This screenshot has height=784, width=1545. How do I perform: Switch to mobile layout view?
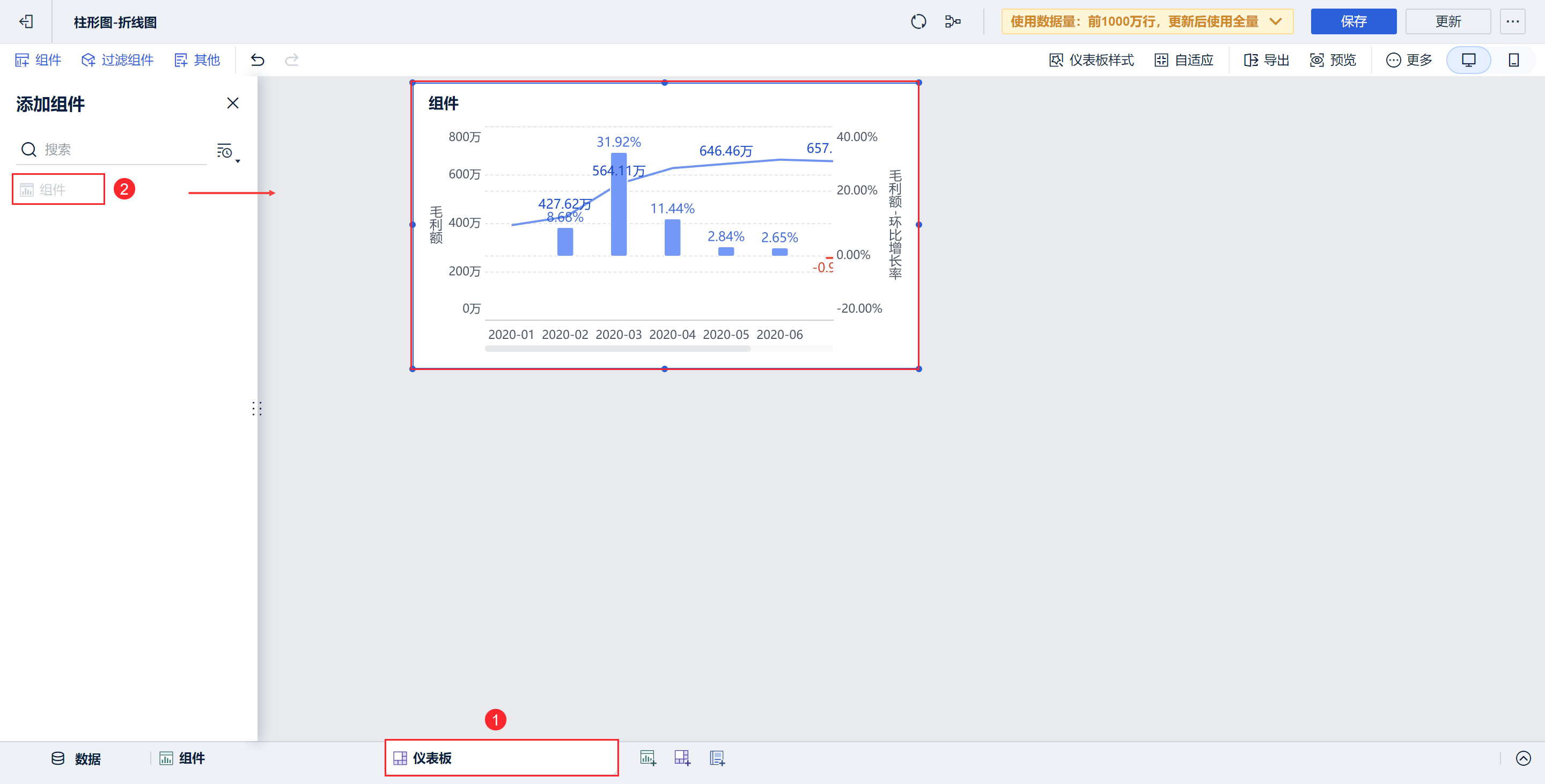click(x=1513, y=60)
